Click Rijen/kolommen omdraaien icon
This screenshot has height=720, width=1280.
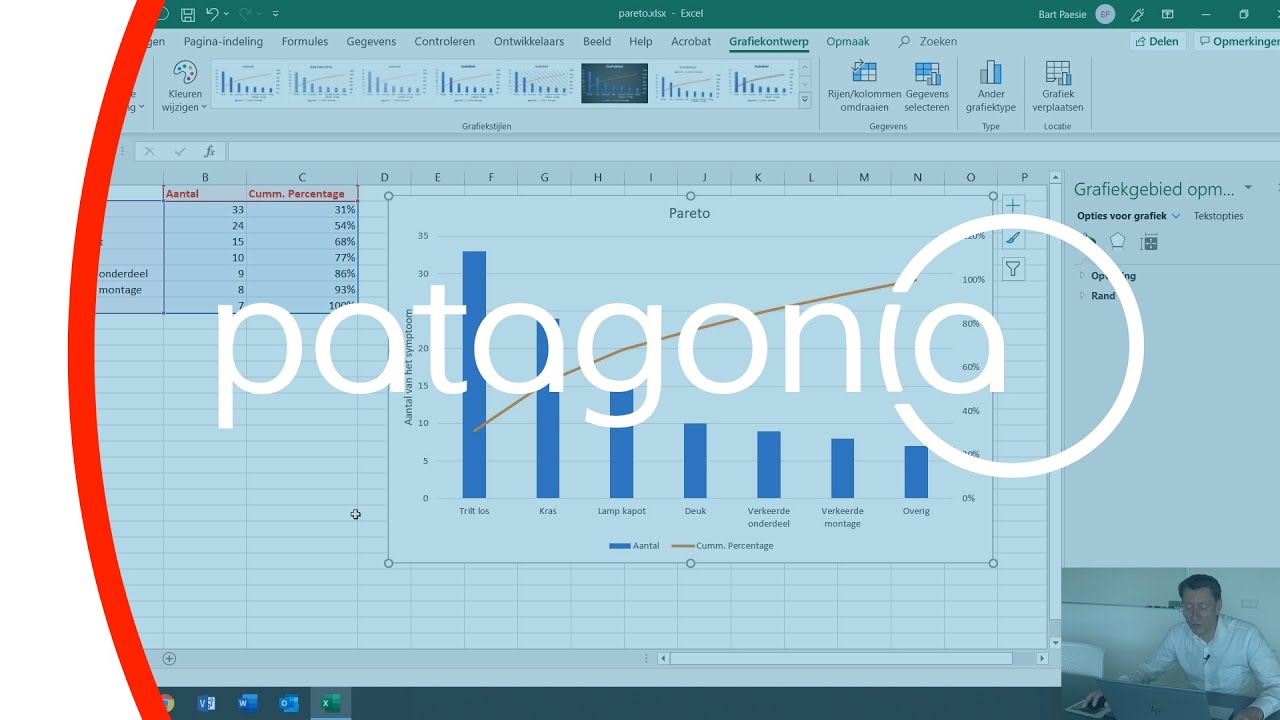point(864,86)
